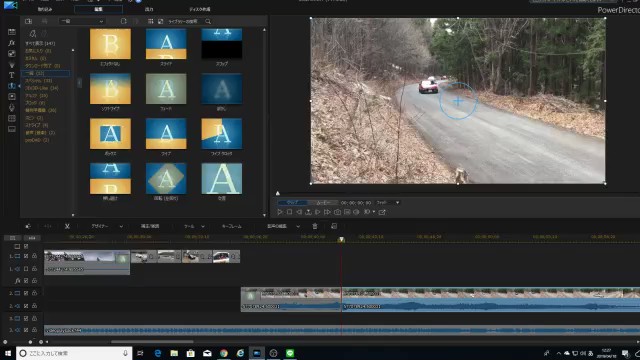Screen dimensions: 640x360
Task: Click the timeline horizontal scrollbar
Action: [152, 342]
